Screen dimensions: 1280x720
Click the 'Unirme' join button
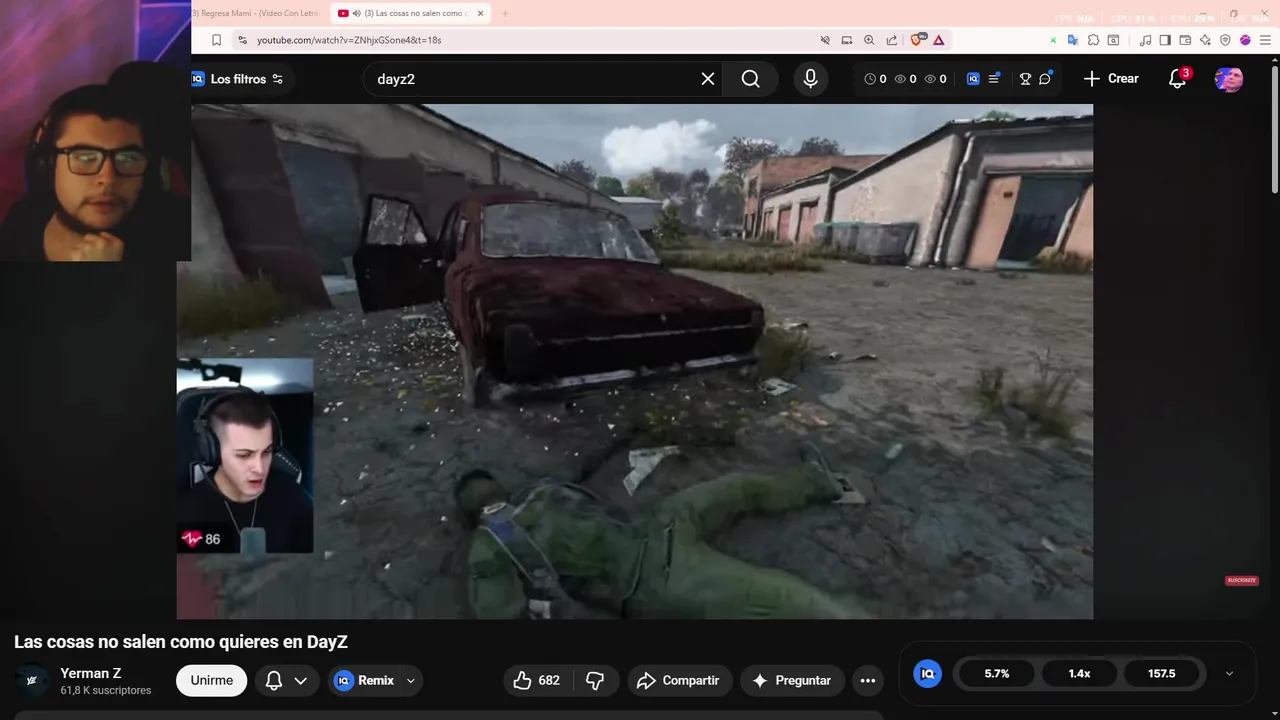[212, 680]
